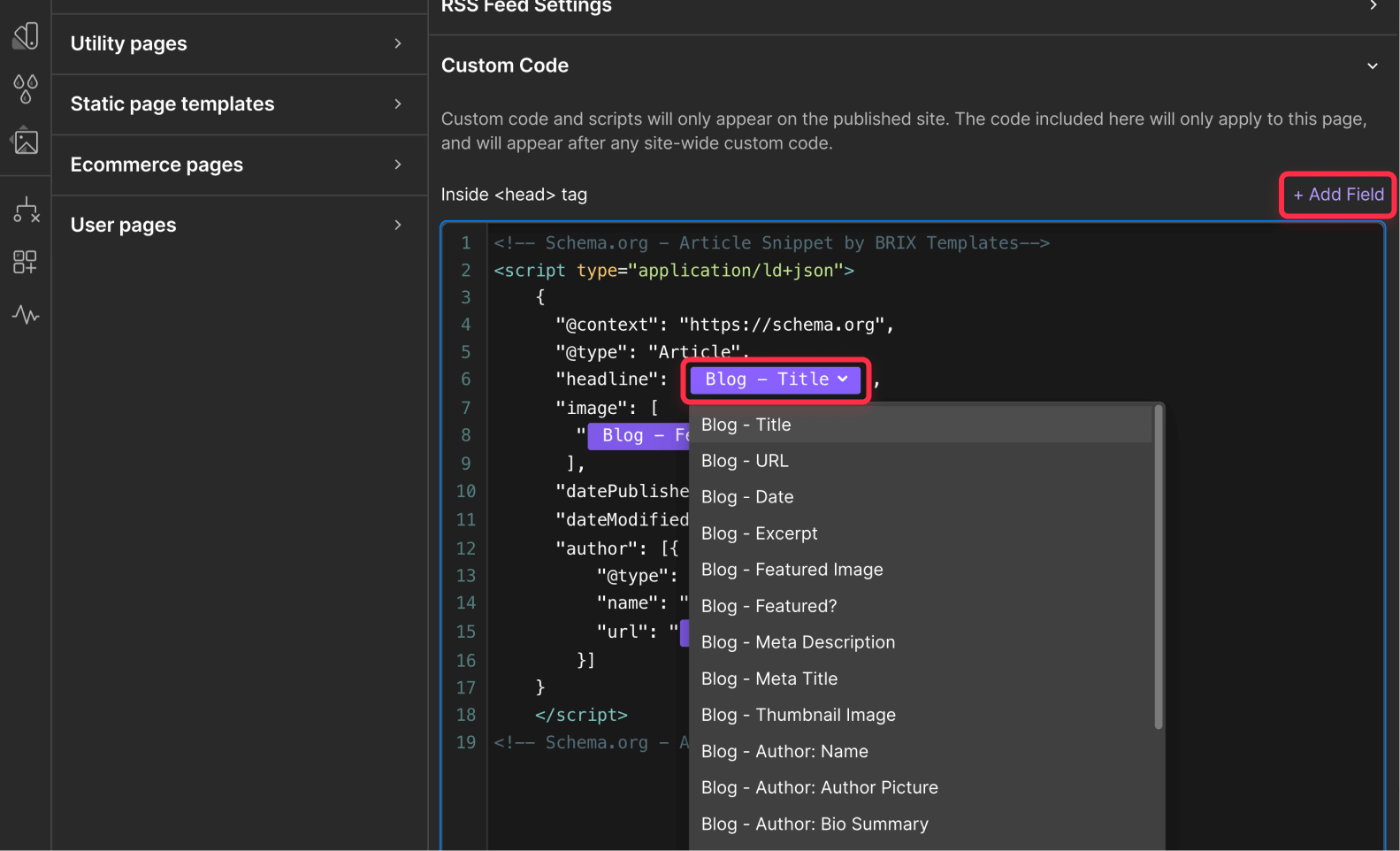Choose Blog - Thumbnail Image option
This screenshot has height=851, width=1400.
click(x=921, y=715)
